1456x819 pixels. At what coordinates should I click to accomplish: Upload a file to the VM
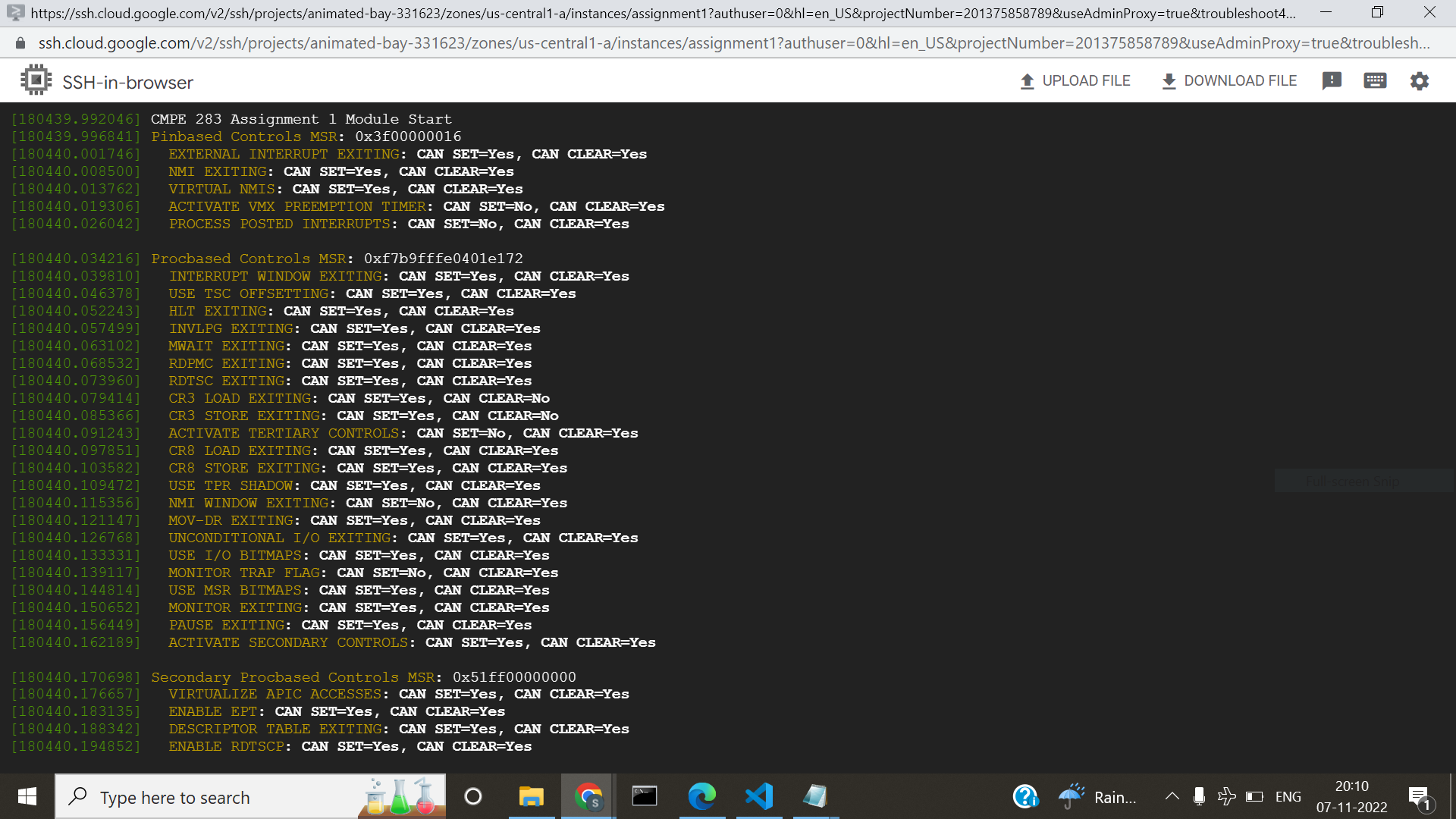coord(1074,80)
